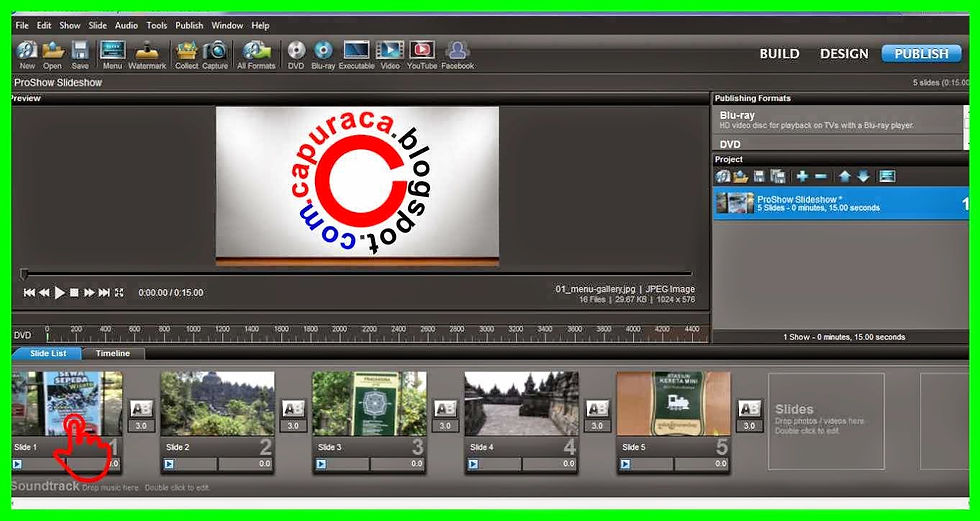Viewport: 980px width, 521px height.
Task: Open the Audio menu
Action: coord(126,26)
